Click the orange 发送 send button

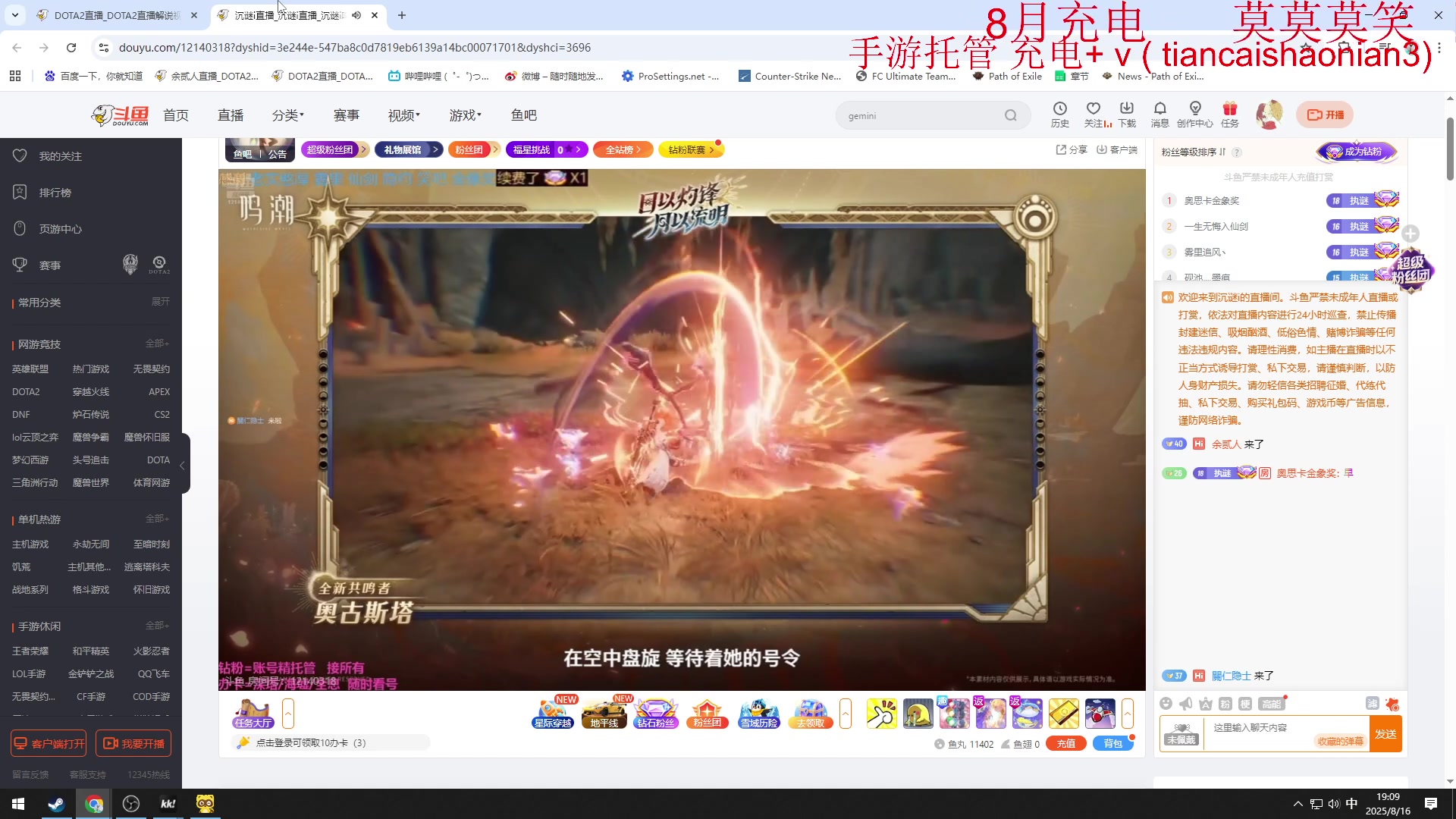1385,734
